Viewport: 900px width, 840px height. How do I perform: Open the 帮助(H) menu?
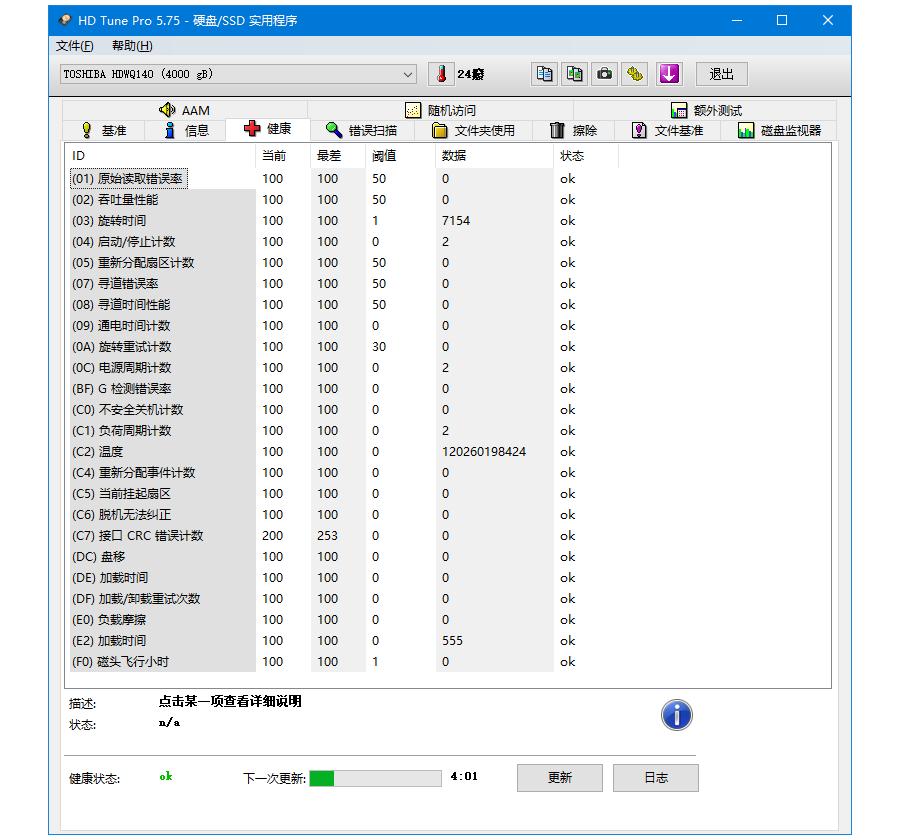(x=135, y=45)
